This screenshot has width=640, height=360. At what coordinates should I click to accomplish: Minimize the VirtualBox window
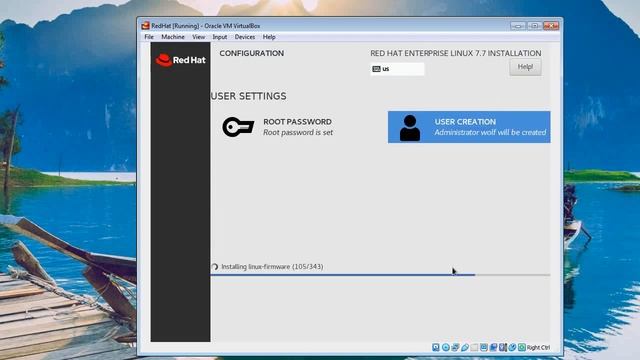click(518, 26)
